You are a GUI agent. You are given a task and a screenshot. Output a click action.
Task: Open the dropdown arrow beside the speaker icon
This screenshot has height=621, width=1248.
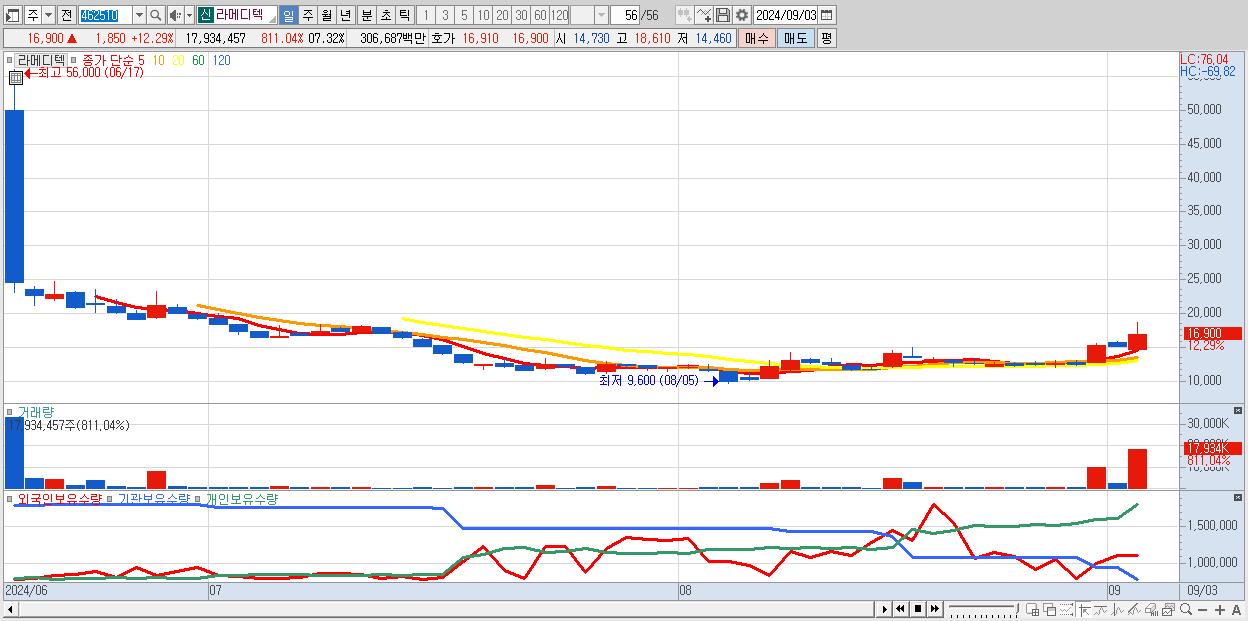(189, 15)
